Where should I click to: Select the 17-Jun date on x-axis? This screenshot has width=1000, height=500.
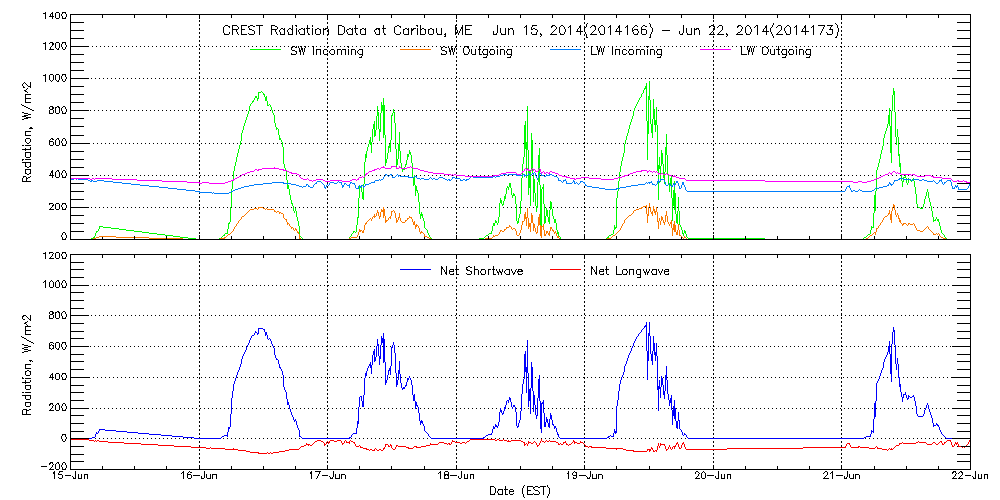328,476
